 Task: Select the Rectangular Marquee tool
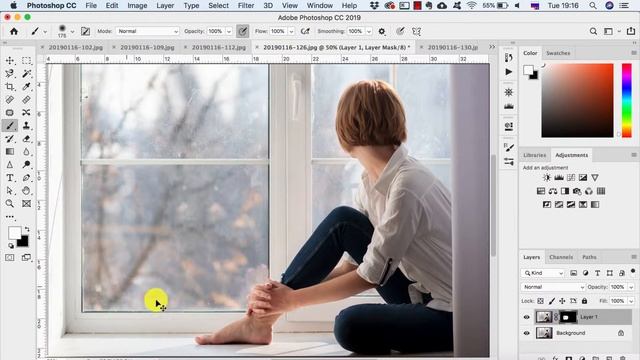pyautogui.click(x=27, y=60)
